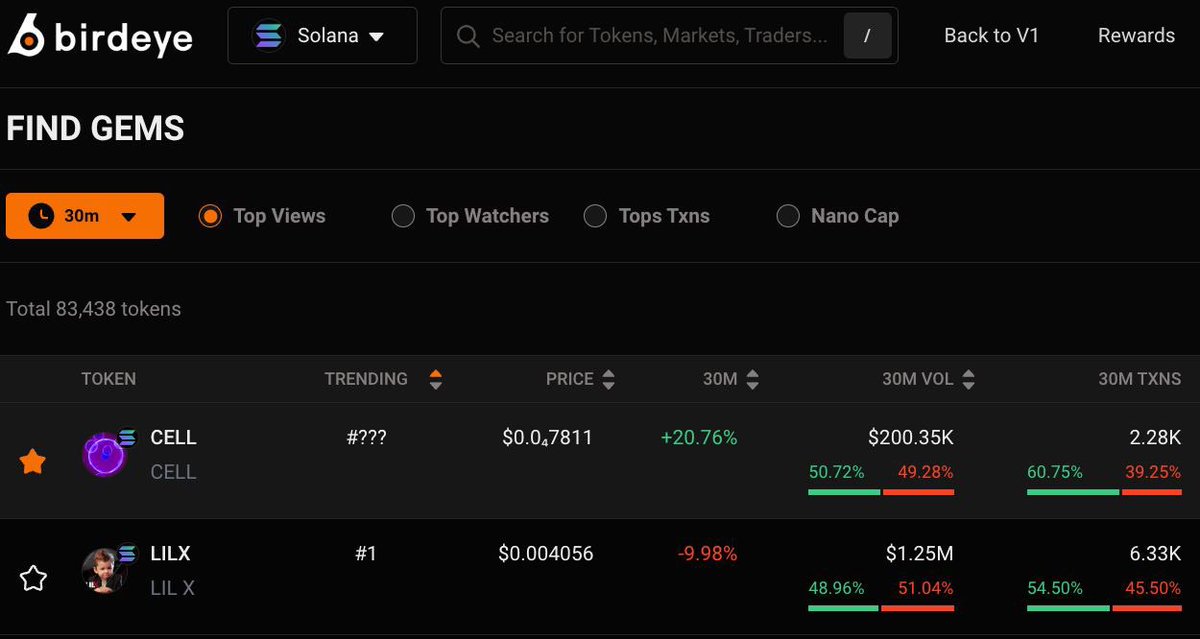Click the LIL X subtitle text
This screenshot has width=1200, height=639.
click(172, 588)
